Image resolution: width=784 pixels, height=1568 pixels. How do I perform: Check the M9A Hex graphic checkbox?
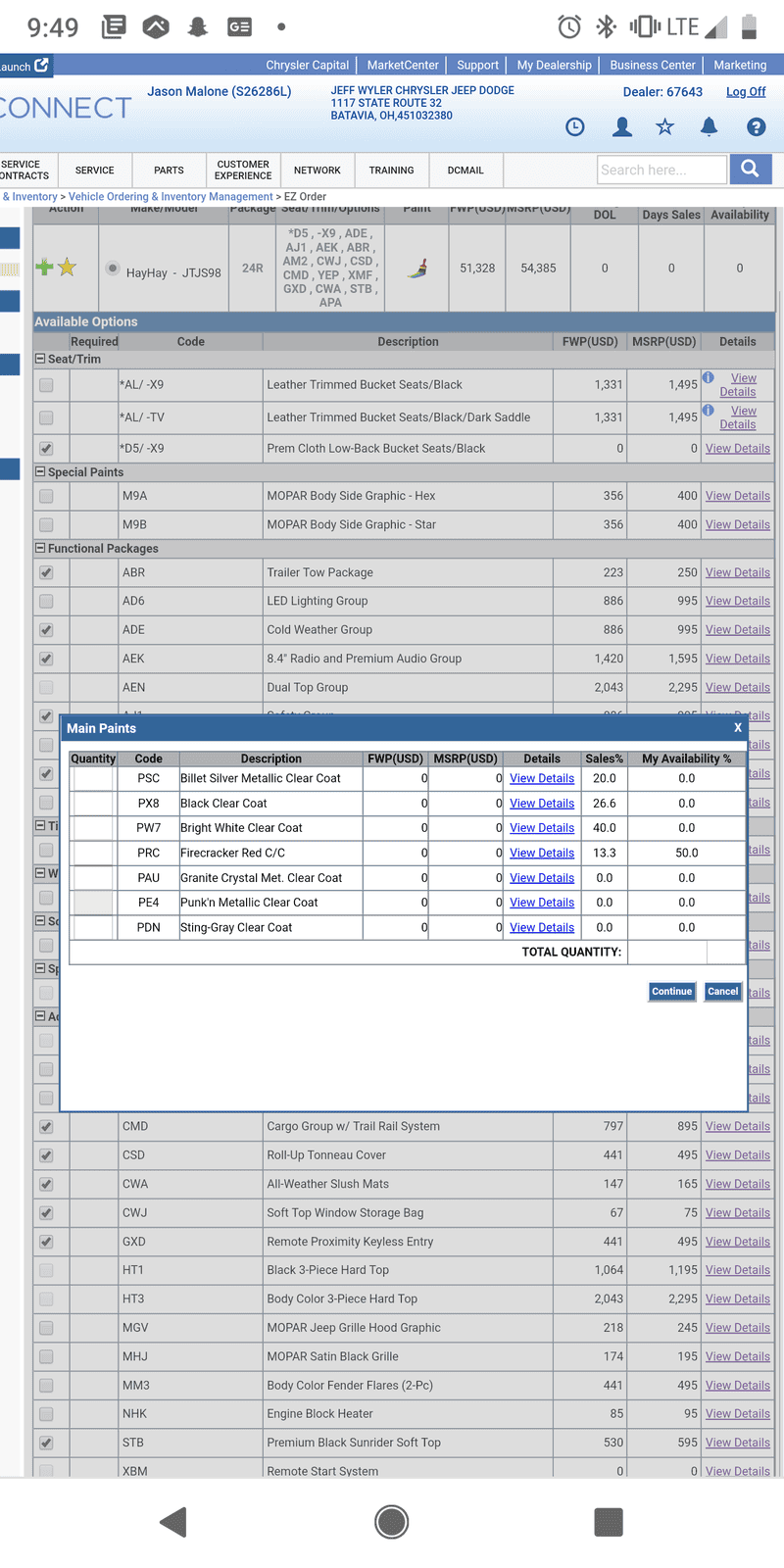click(46, 496)
